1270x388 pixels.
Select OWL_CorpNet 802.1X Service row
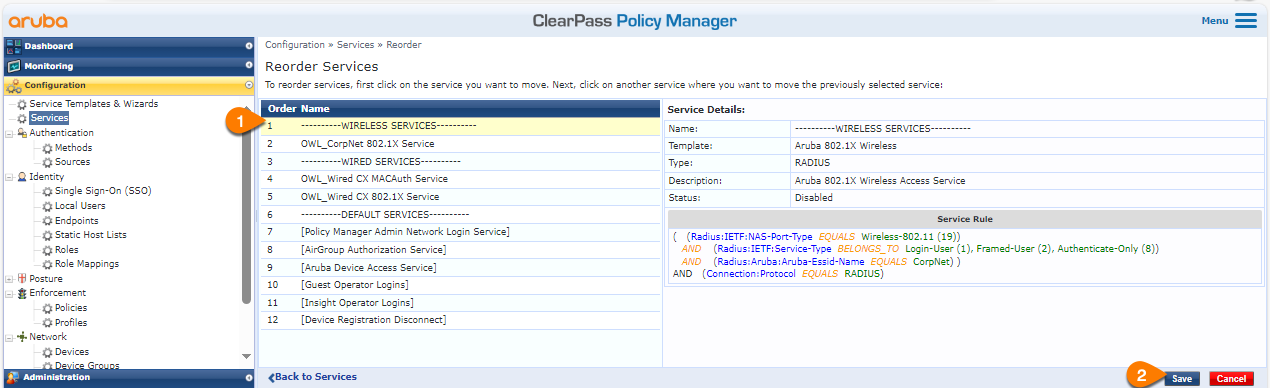[x=461, y=144]
